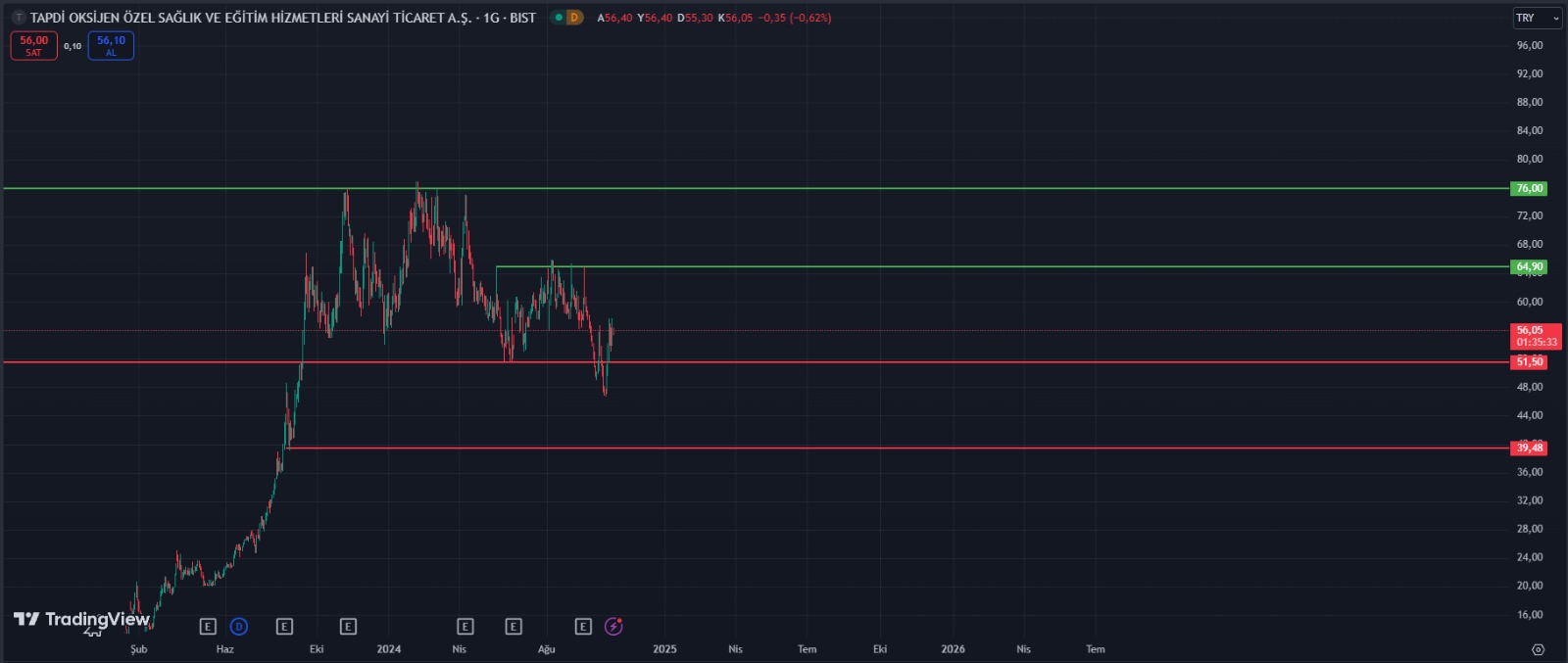The image size is (1568, 663).
Task: Click the 96,00 price axis label
Action: click(1529, 45)
